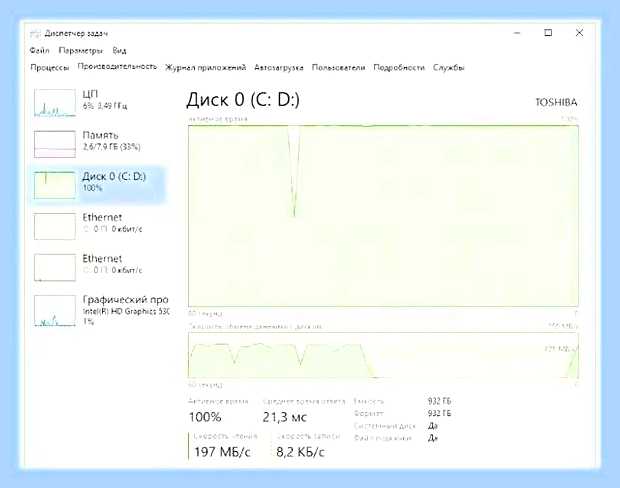Viewport: 620px width, 488px height.
Task: Select the Графический процессор graph thumbnail
Action: coord(55,310)
